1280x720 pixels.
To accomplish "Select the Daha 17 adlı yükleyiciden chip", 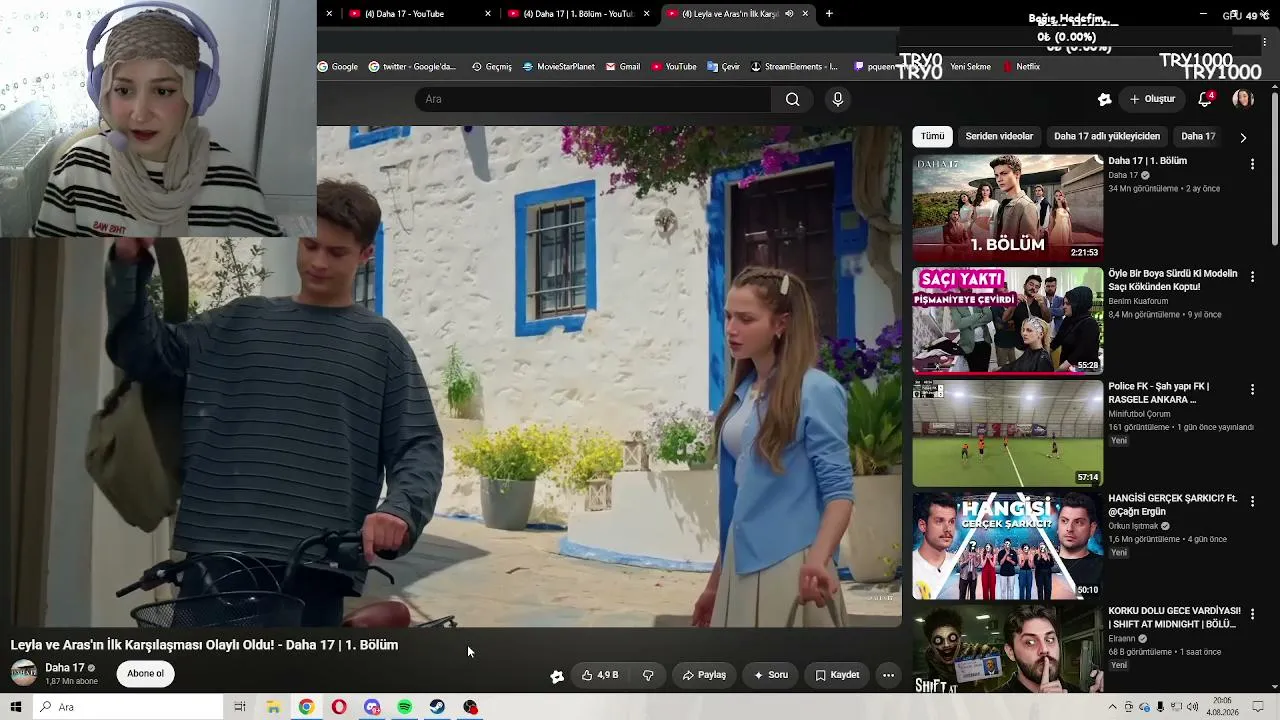I will 1107,136.
